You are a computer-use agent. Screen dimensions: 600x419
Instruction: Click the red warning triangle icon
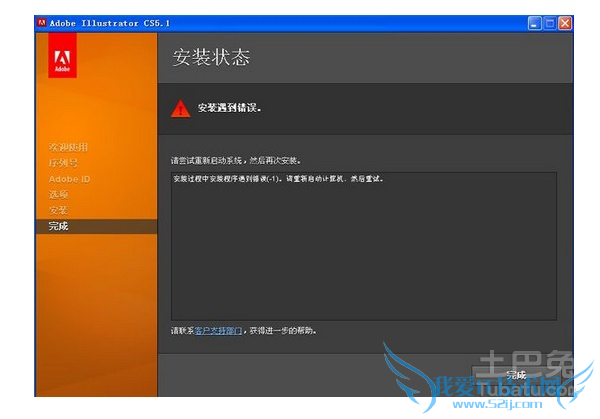(x=181, y=109)
